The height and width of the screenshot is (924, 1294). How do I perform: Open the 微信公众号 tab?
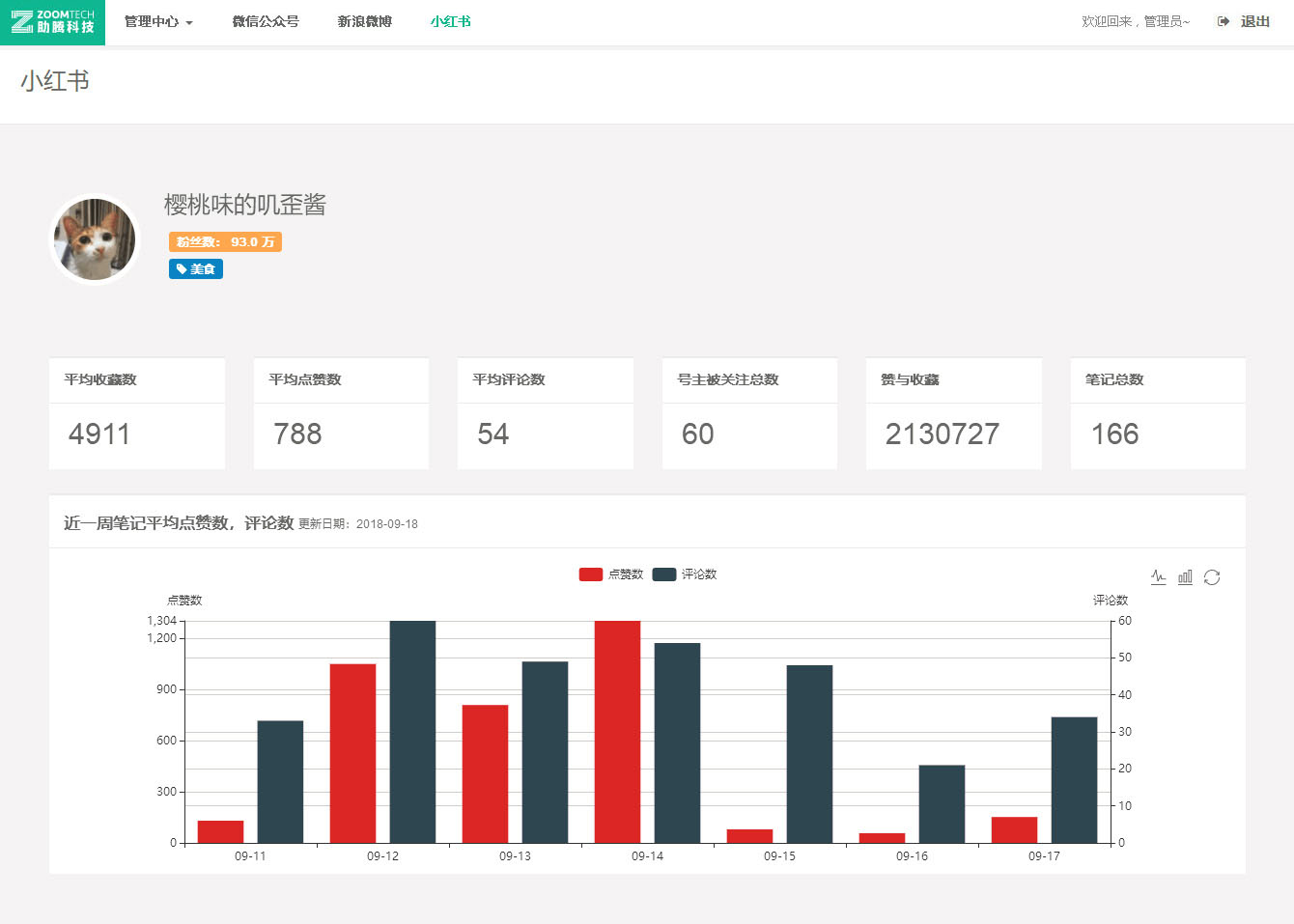pyautogui.click(x=266, y=21)
